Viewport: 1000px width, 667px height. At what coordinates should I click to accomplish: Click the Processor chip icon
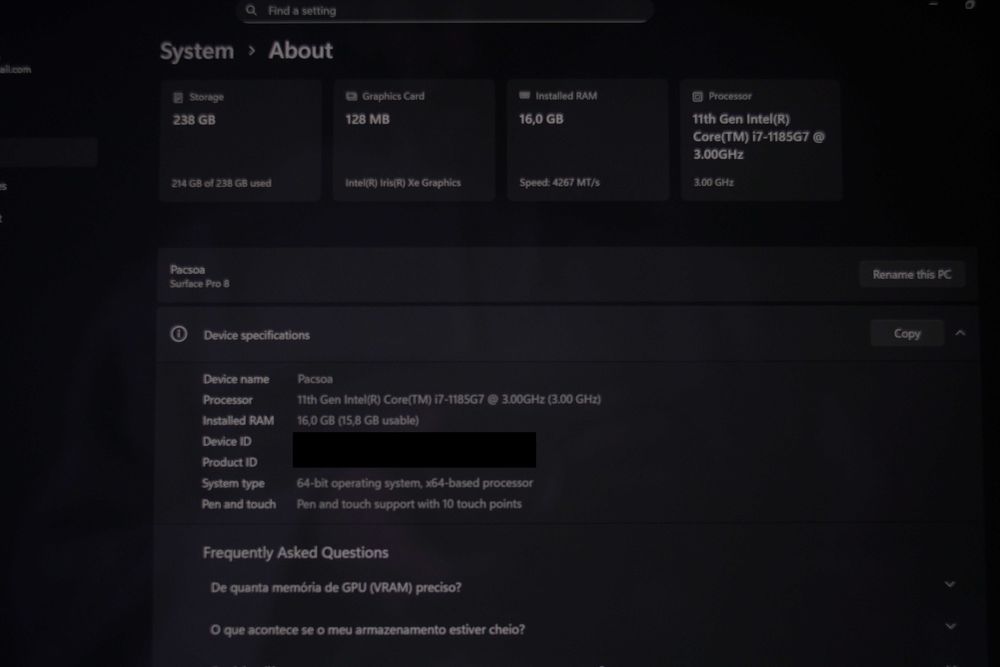click(698, 96)
